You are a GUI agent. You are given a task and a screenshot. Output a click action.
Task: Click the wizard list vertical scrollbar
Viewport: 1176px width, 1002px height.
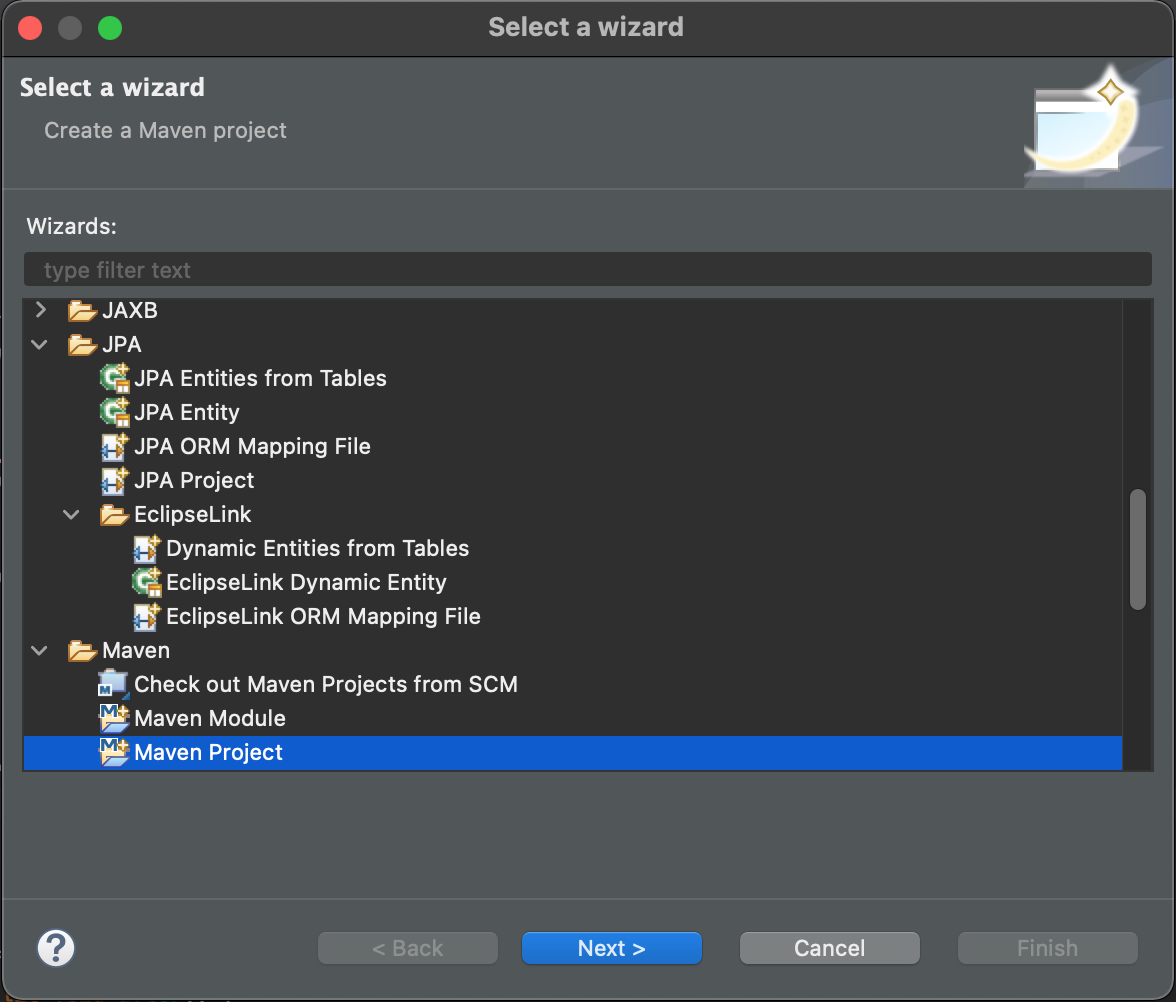click(1138, 549)
